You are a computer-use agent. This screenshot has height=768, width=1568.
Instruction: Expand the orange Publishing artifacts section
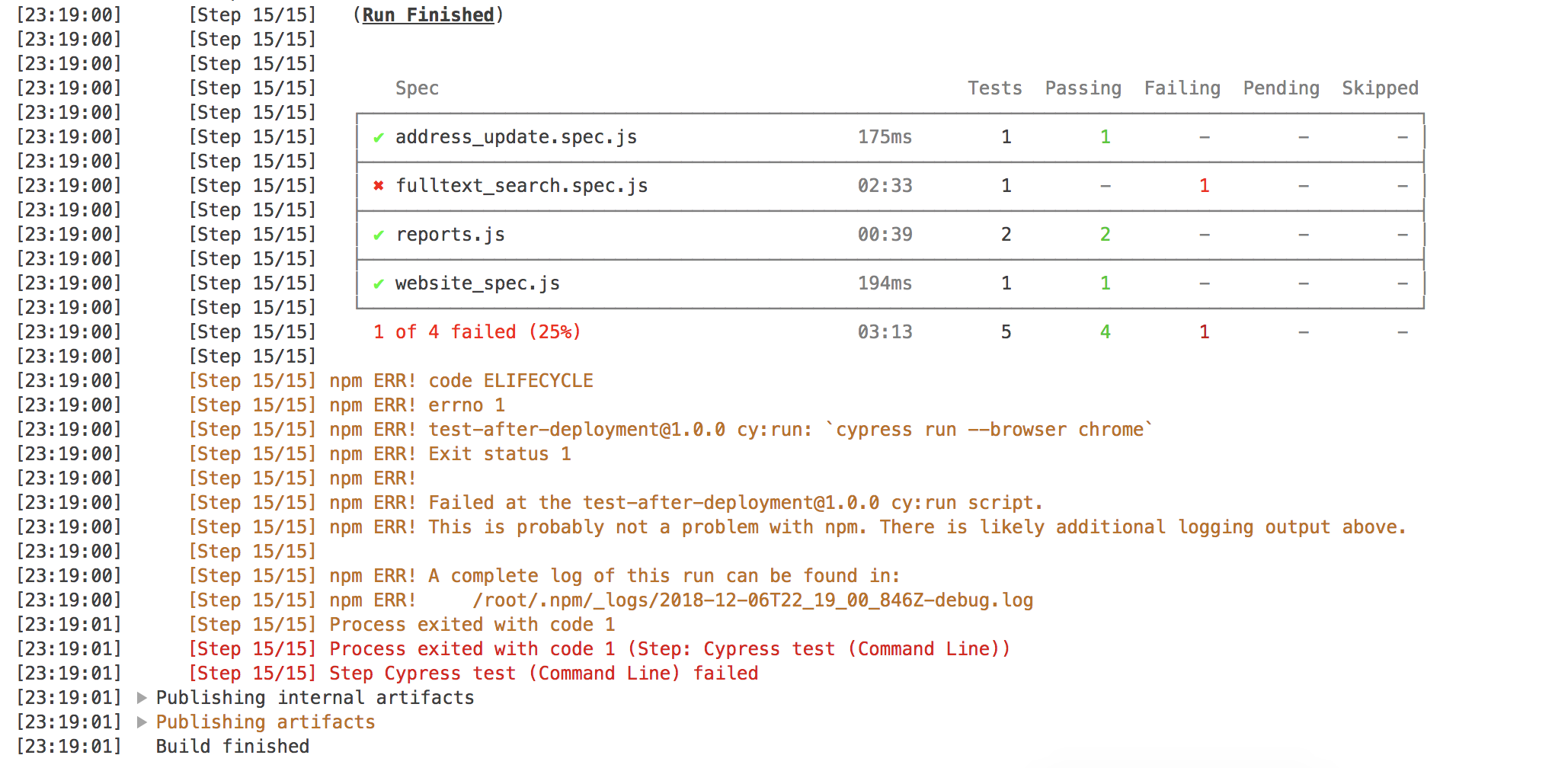coord(142,722)
